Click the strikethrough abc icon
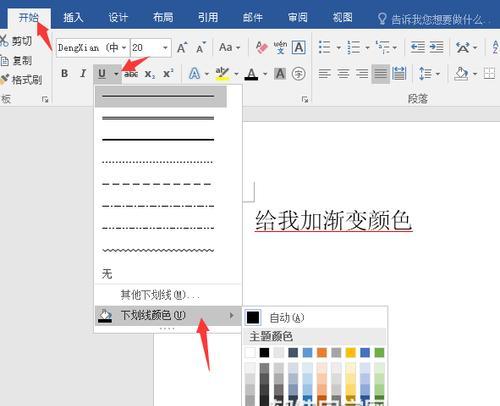Image resolution: width=500 pixels, height=406 pixels. (131, 74)
